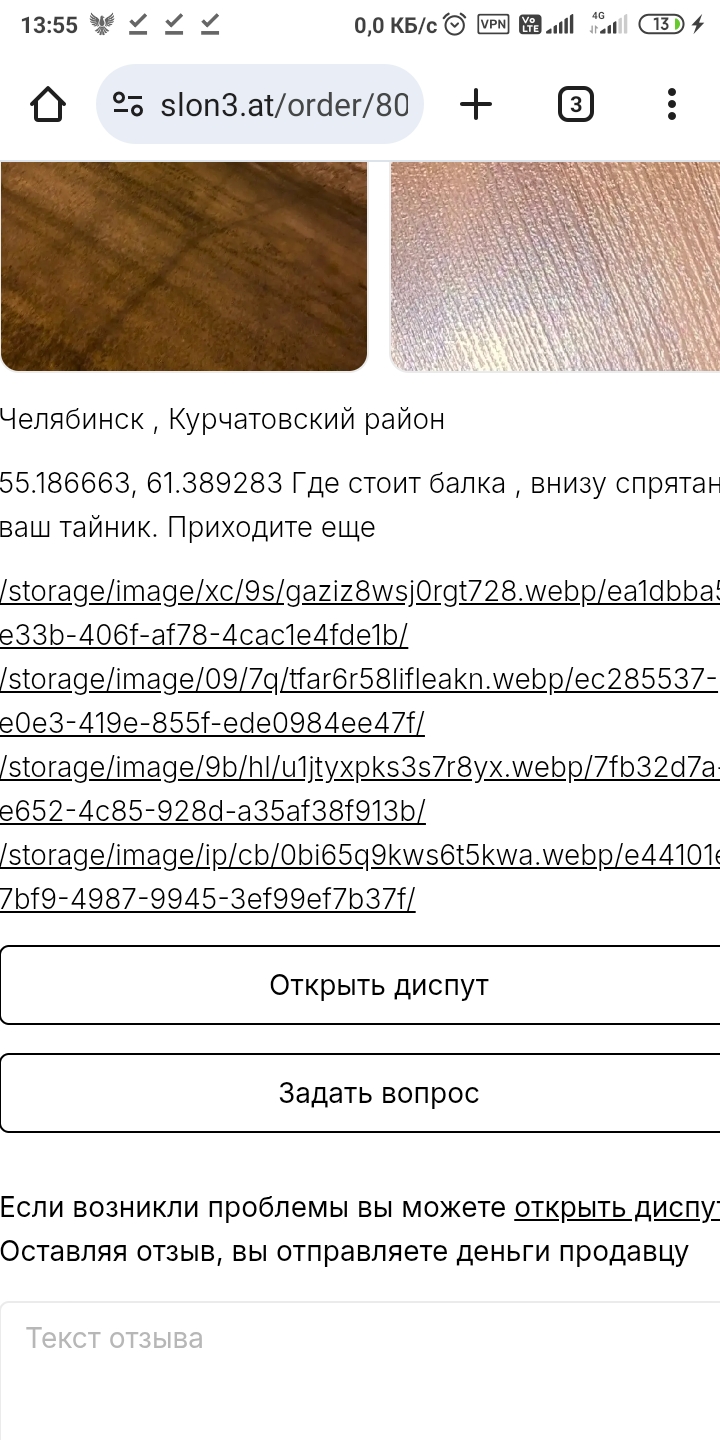The width and height of the screenshot is (720, 1440).
Task: Tap the battery indicator icon
Action: (664, 24)
